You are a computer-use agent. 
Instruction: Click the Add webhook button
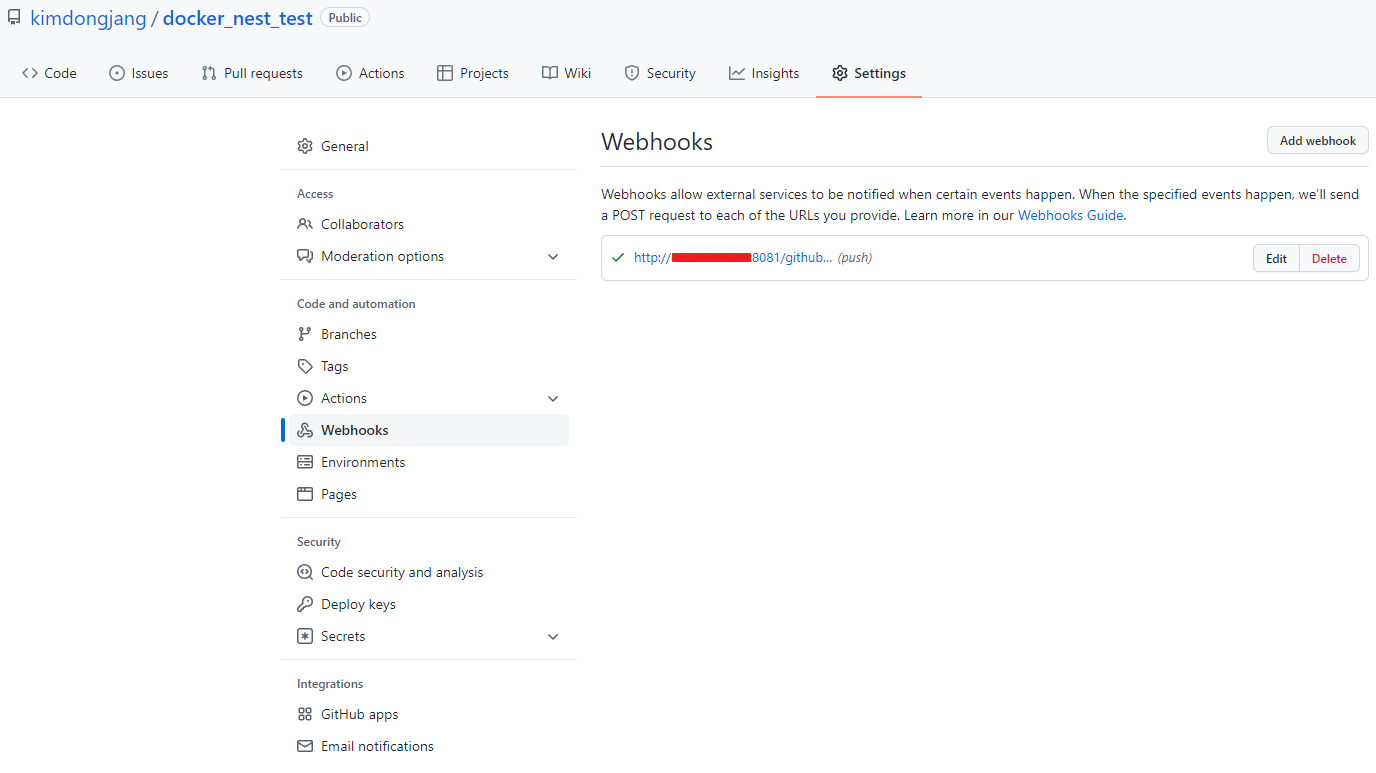pyautogui.click(x=1318, y=140)
